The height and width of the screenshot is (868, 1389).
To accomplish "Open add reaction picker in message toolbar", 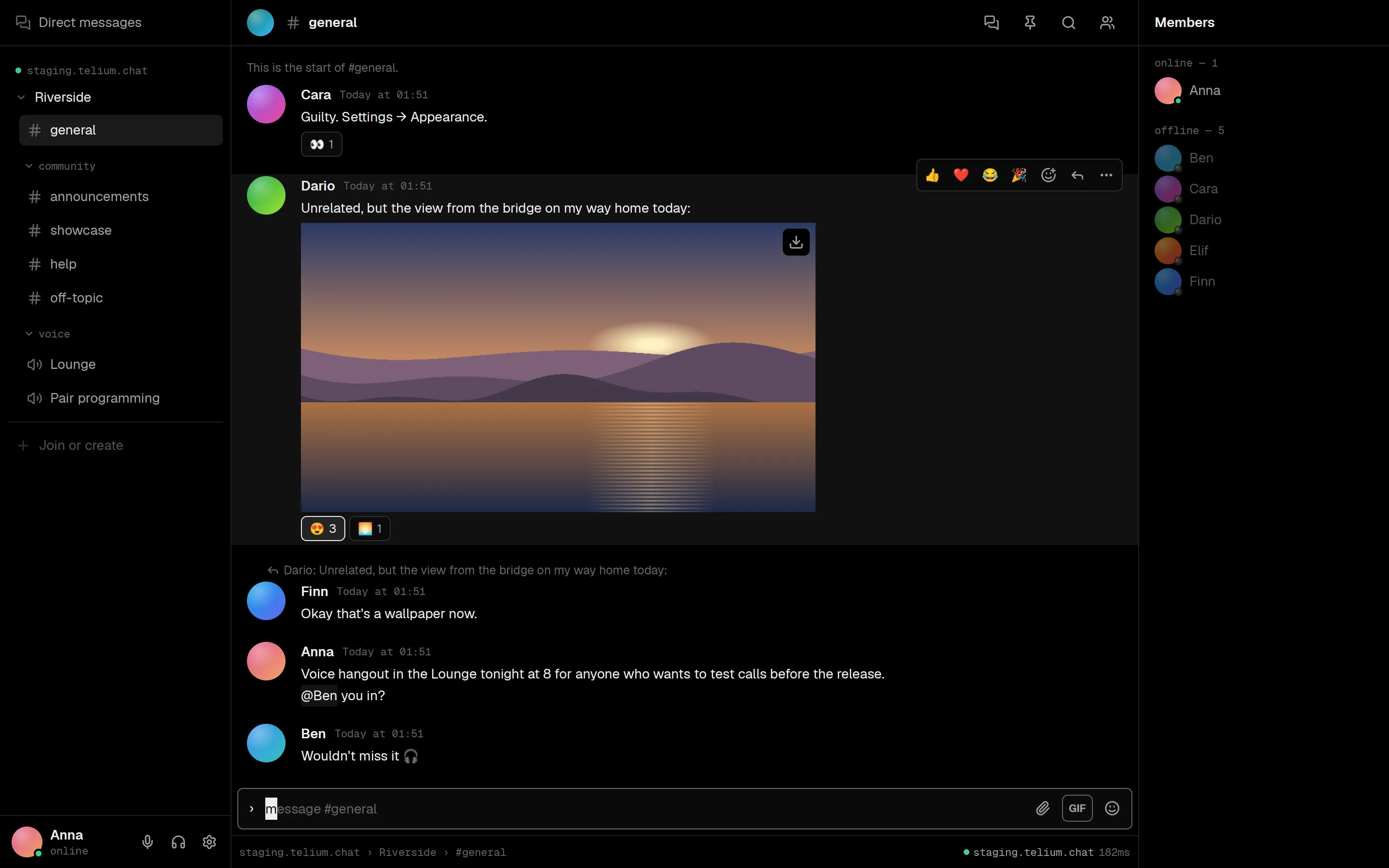I will coord(1048,175).
